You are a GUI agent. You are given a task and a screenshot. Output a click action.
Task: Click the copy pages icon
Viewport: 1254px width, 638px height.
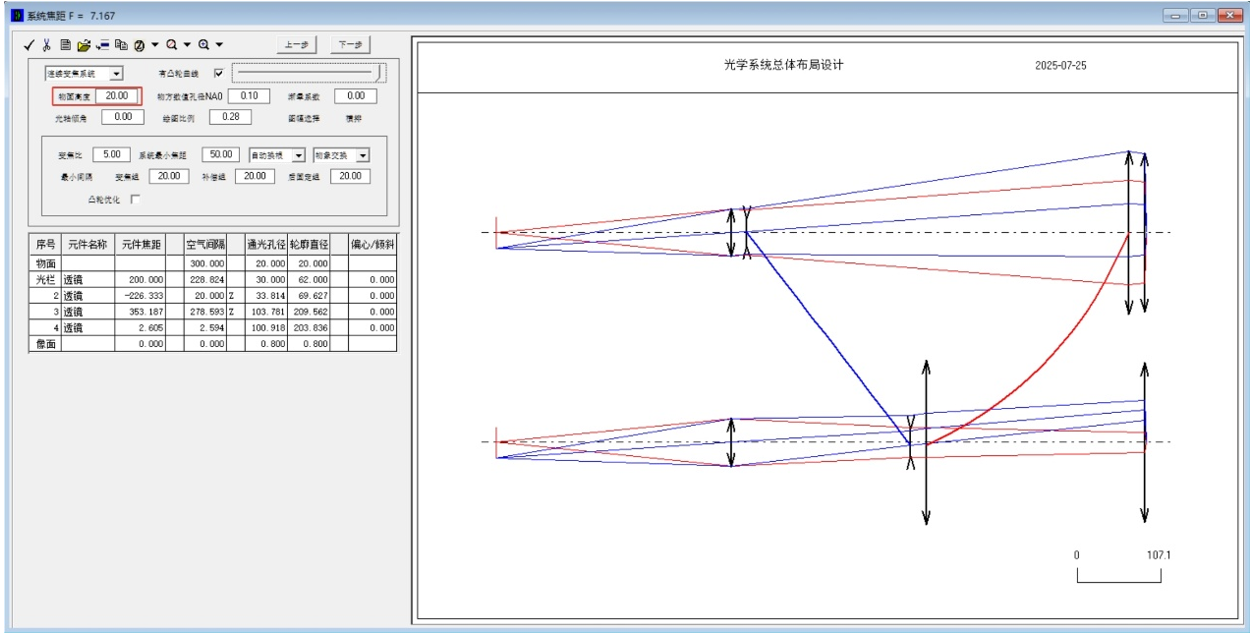[121, 45]
